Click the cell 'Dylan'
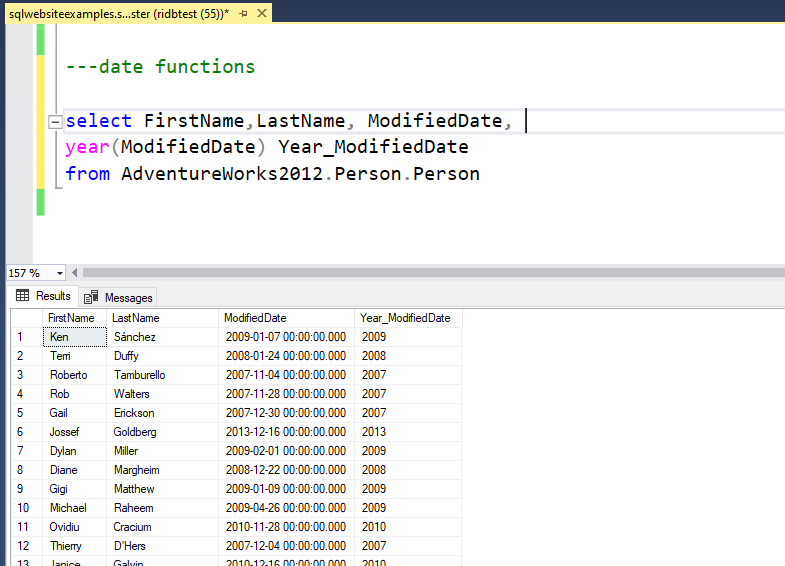Screen dimensions: 785x566 click(x=75, y=451)
